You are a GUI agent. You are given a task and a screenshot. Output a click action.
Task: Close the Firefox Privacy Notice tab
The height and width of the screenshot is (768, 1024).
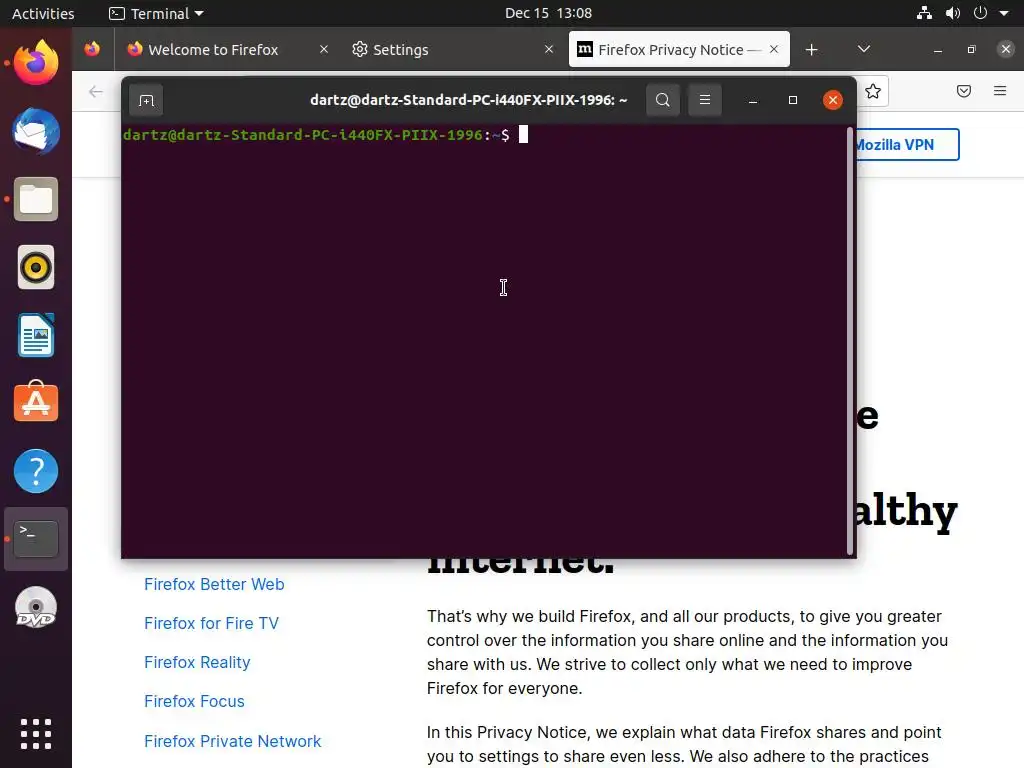point(774,50)
